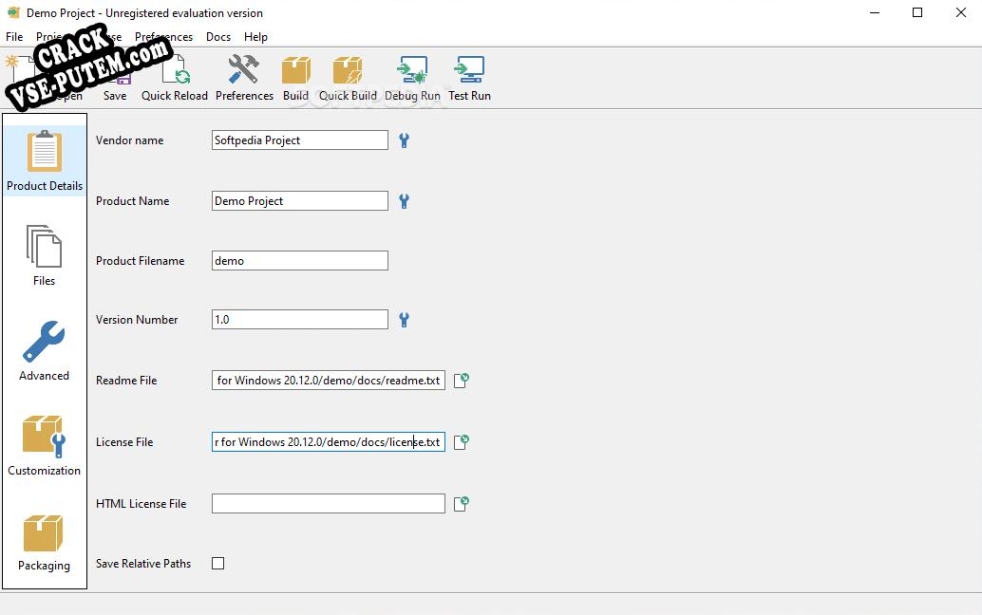Click the License File path field
Screen dimensions: 982x615
[x=328, y=442]
